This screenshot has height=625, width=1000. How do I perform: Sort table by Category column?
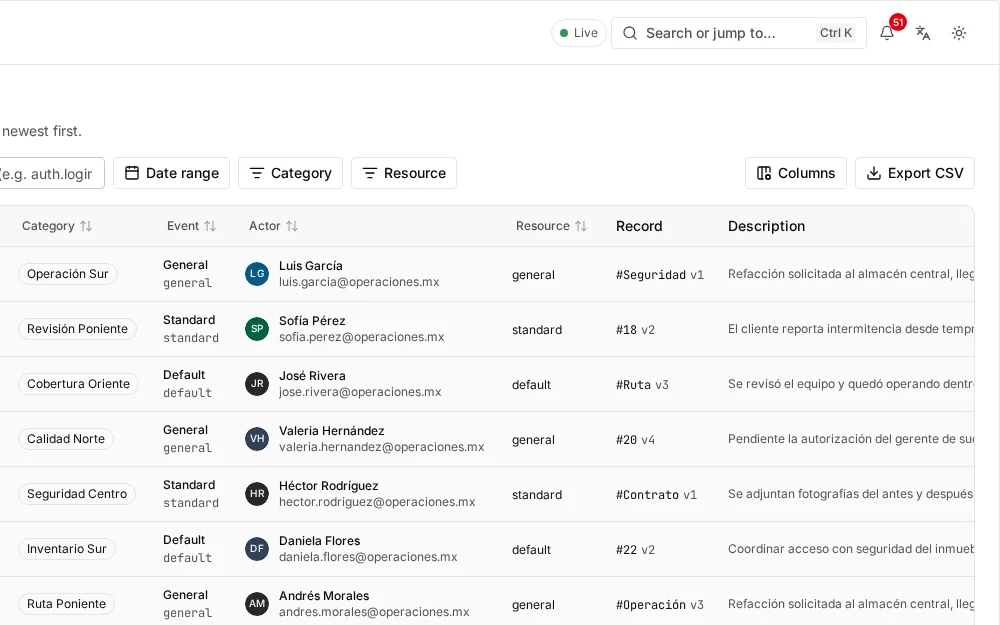[x=57, y=226]
